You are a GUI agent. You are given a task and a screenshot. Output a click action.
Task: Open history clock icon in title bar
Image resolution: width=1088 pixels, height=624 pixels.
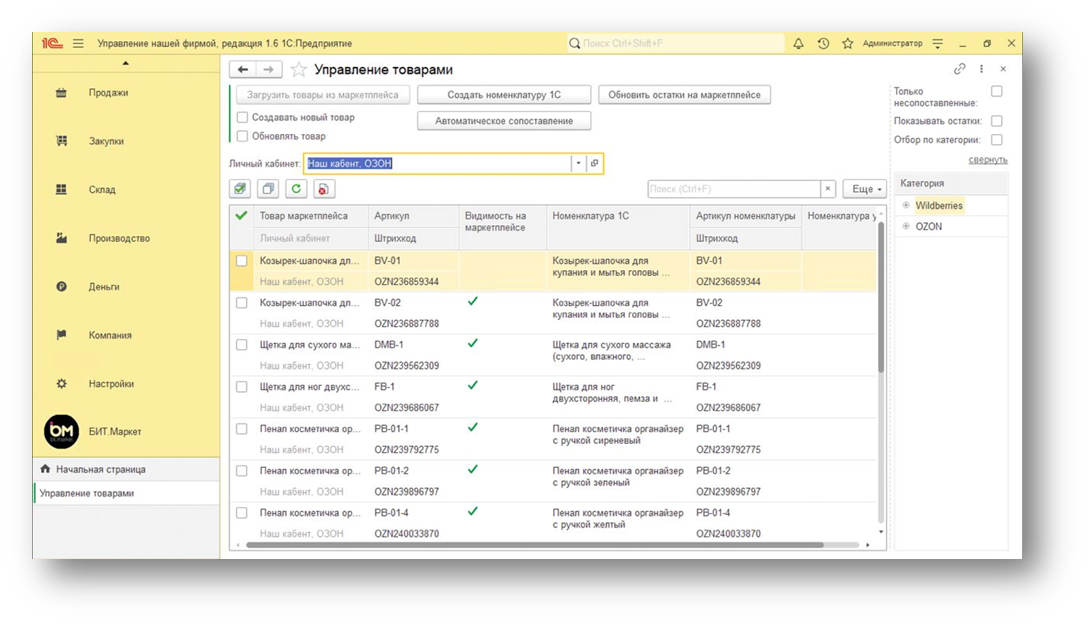coord(823,43)
